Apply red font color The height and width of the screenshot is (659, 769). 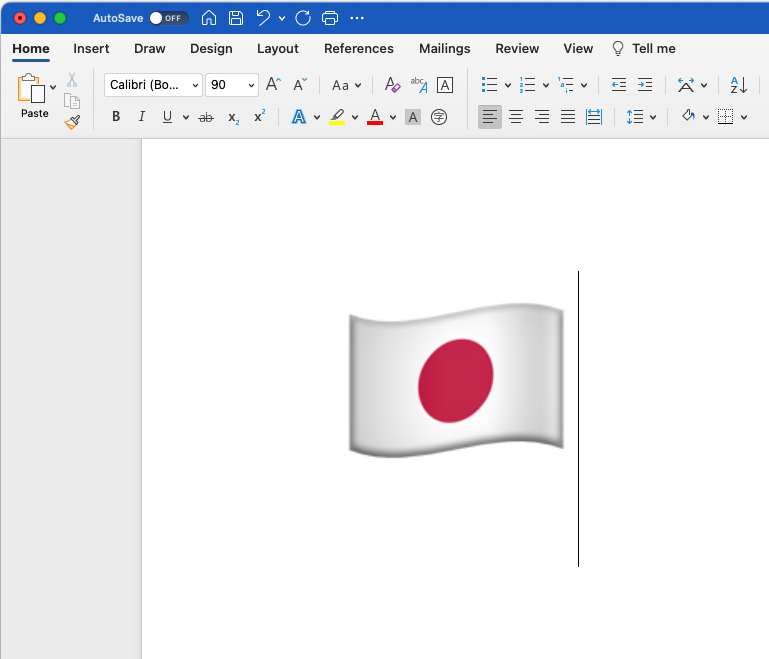375,117
